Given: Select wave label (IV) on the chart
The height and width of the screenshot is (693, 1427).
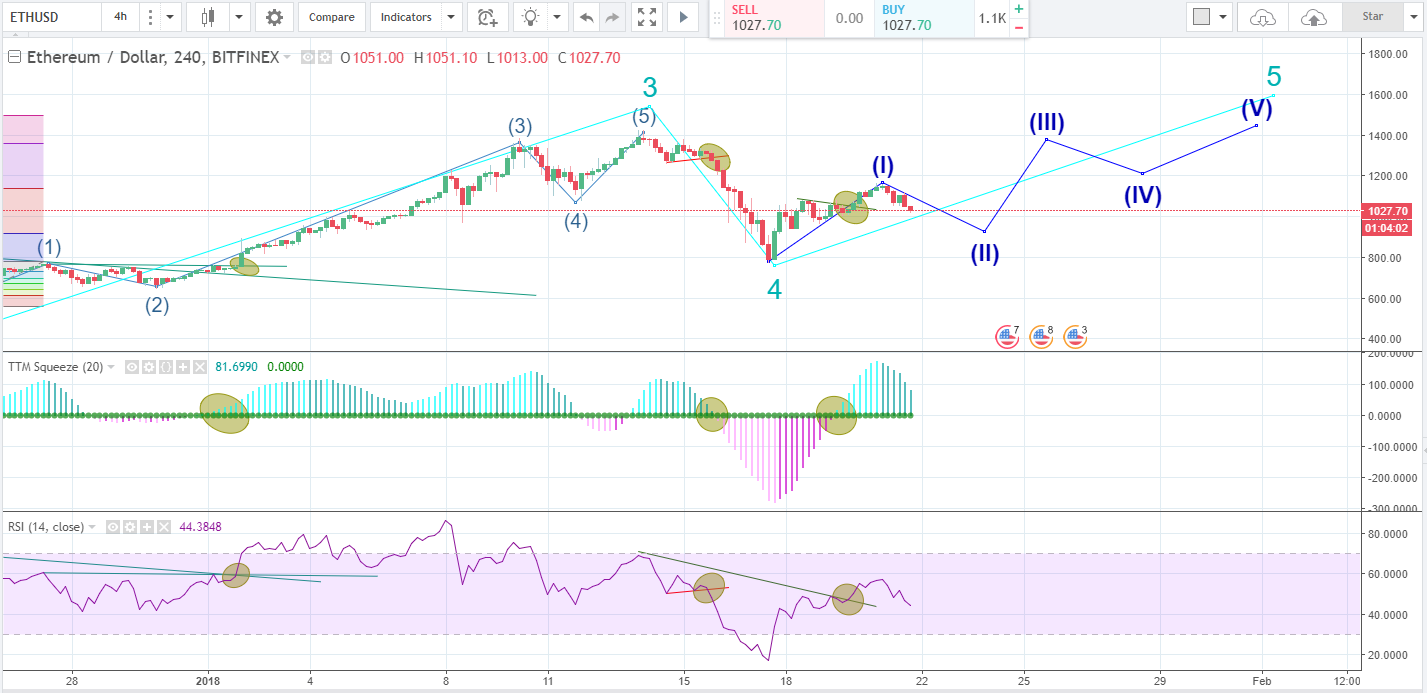Looking at the screenshot, I should point(1142,196).
